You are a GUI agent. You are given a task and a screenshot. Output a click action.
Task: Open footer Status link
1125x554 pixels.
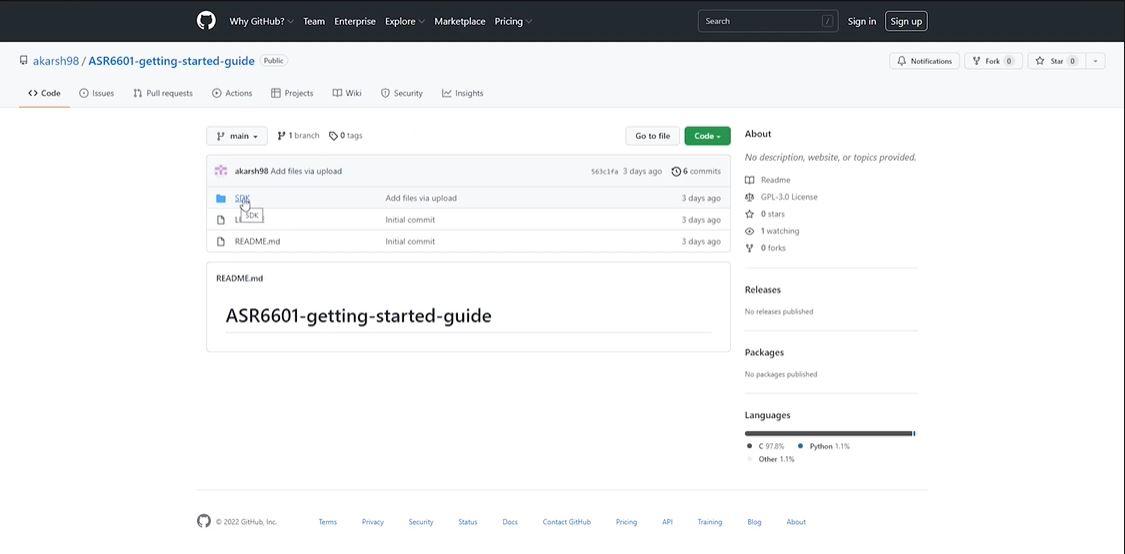pyautogui.click(x=468, y=522)
